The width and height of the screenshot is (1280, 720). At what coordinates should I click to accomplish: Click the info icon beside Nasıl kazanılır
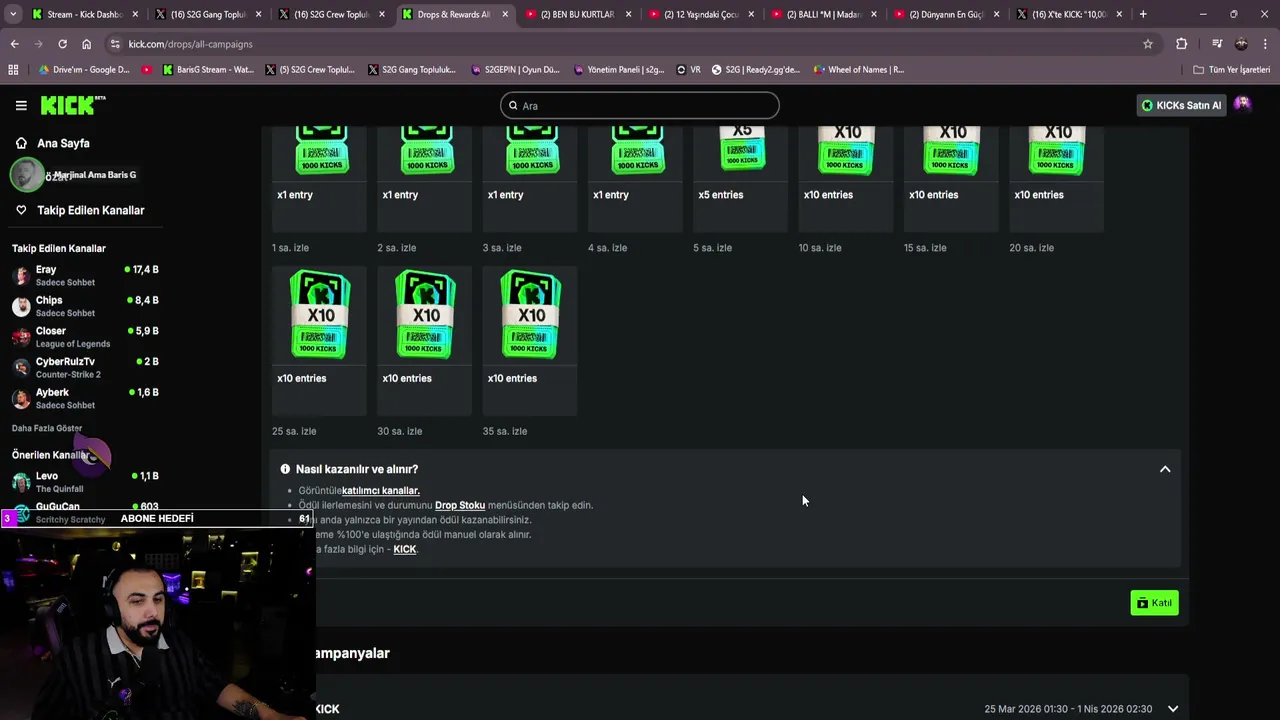coord(285,469)
